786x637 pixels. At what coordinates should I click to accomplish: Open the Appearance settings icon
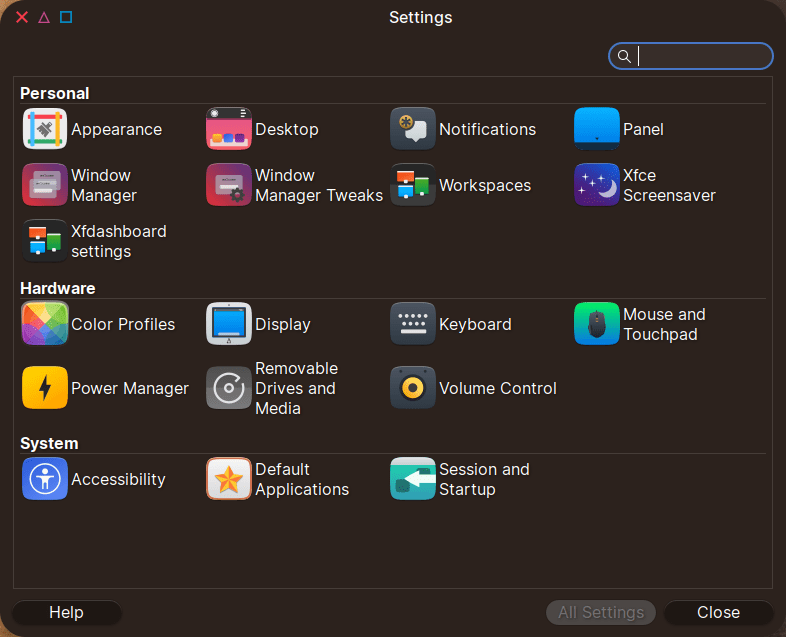pyautogui.click(x=45, y=129)
